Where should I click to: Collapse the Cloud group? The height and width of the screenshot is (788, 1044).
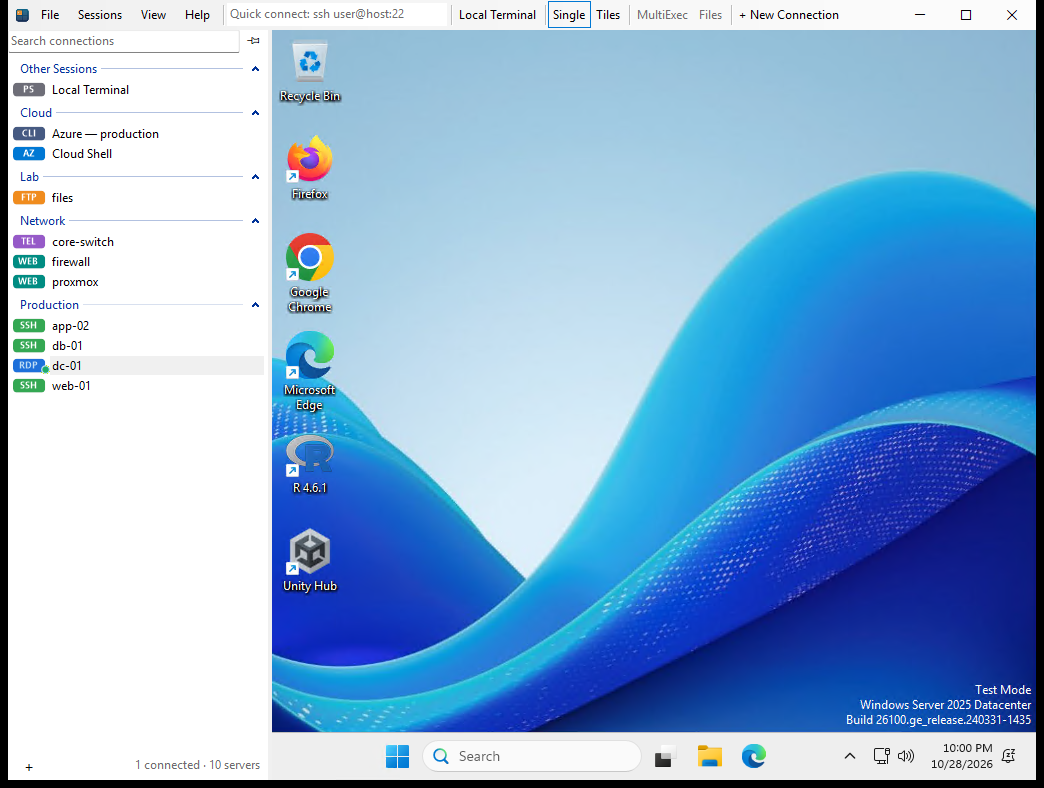[255, 113]
